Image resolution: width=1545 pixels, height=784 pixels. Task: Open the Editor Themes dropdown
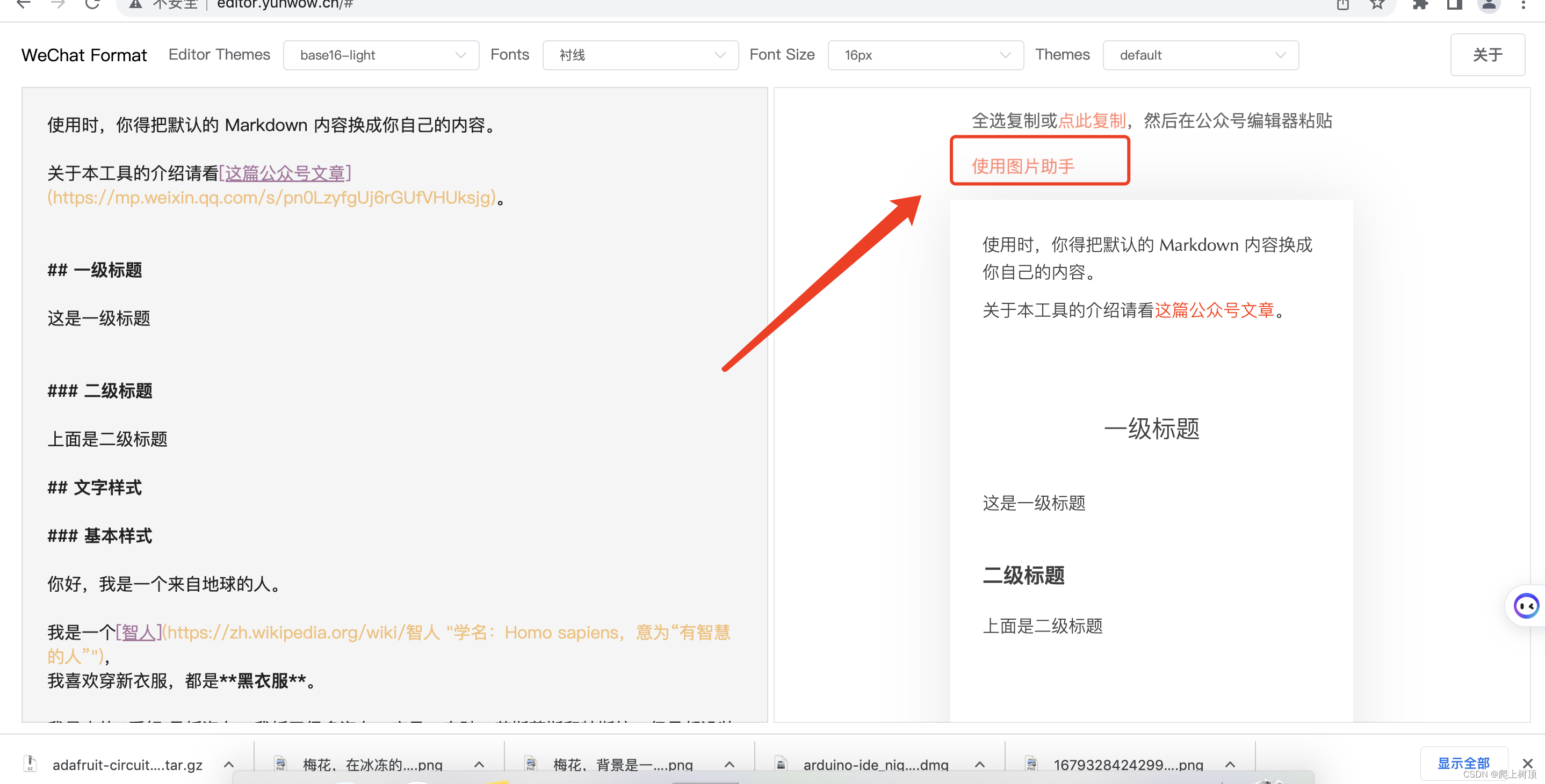380,54
